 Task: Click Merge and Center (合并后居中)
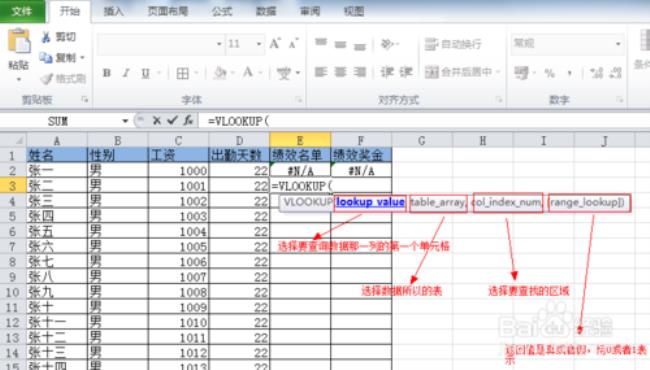(x=458, y=72)
